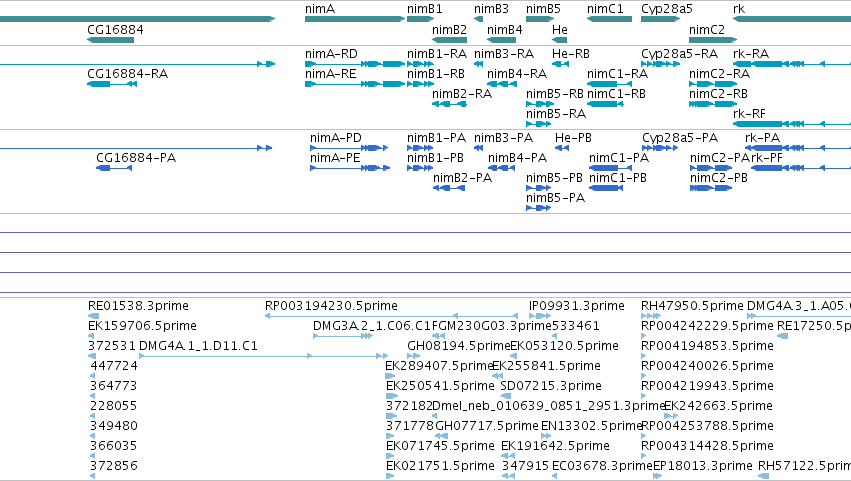Screen dimensions: 851x481
Task: Click the nimB1 gene label
Action: [x=424, y=9]
